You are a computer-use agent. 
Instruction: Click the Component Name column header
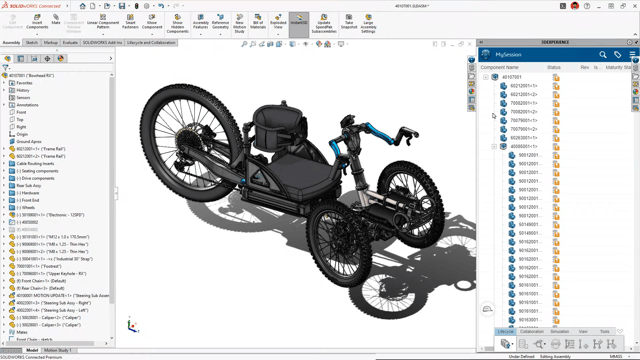point(500,67)
